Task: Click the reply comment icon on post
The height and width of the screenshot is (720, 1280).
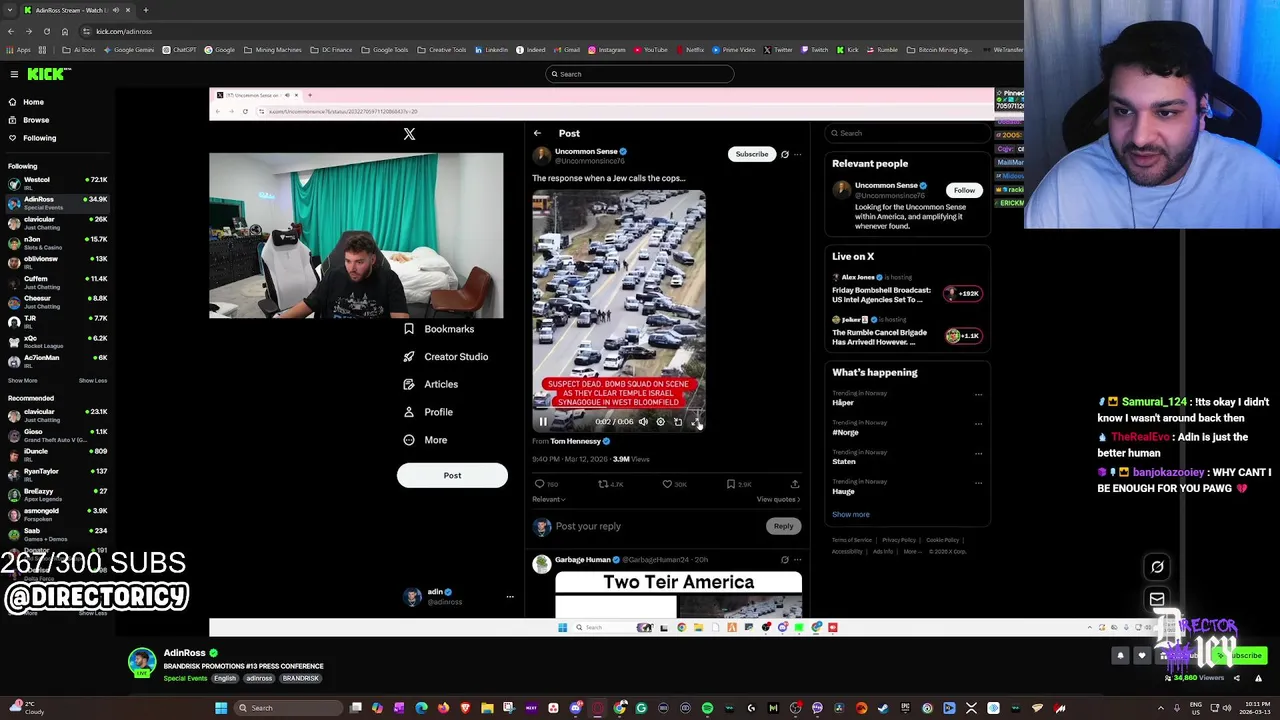Action: click(x=540, y=484)
